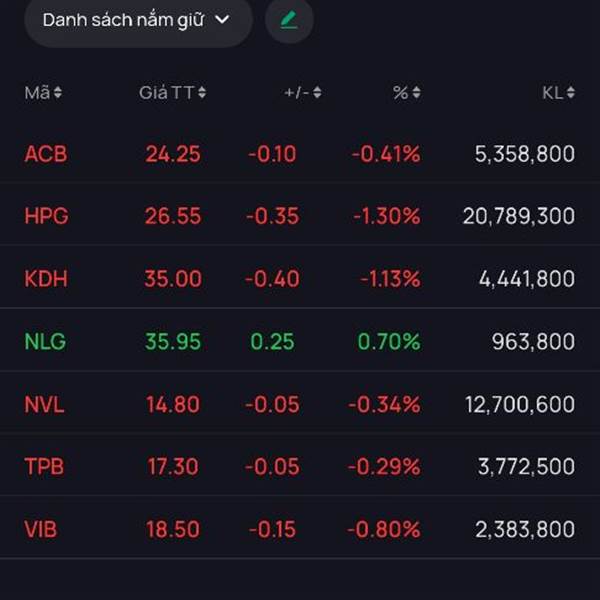Click the green edit pencil icon
Viewport: 600px width, 600px height.
coord(289,20)
